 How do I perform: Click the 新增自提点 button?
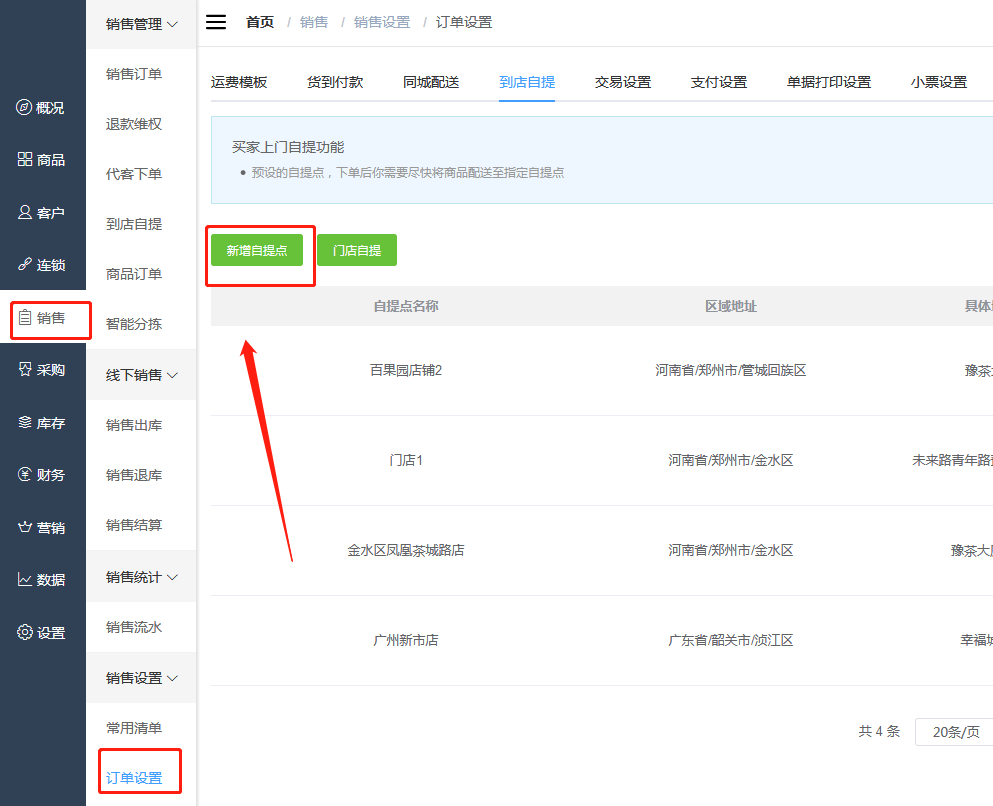(256, 250)
